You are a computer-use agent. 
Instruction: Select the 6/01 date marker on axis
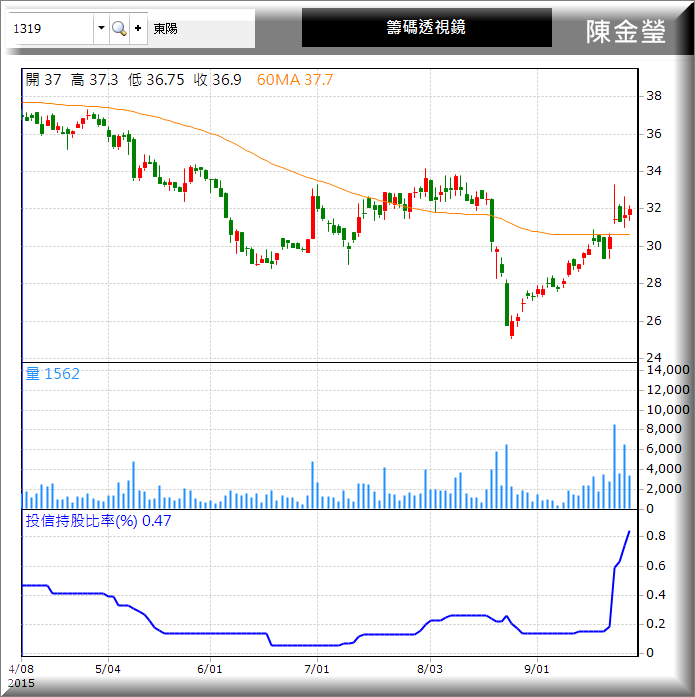coord(209,668)
